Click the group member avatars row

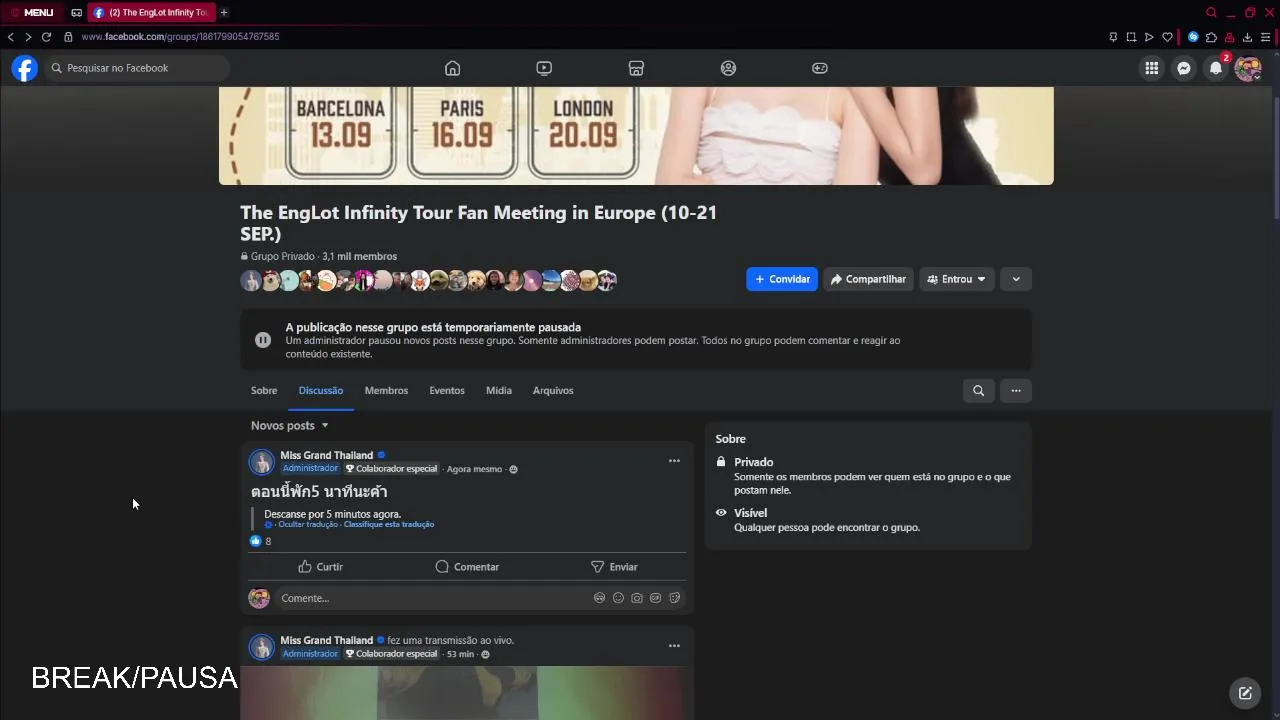pos(429,281)
